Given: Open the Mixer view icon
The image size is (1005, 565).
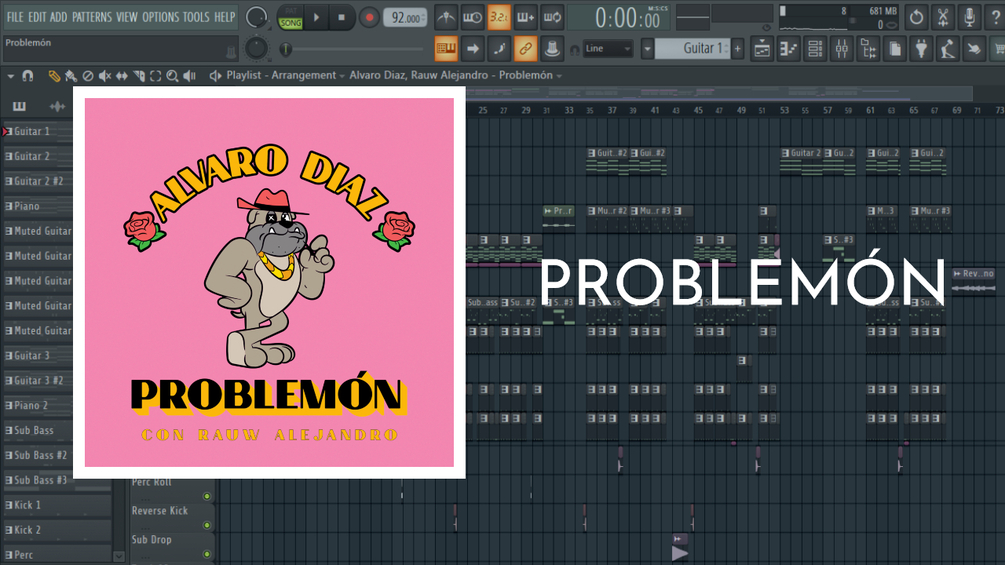Looking at the screenshot, I should (x=842, y=49).
